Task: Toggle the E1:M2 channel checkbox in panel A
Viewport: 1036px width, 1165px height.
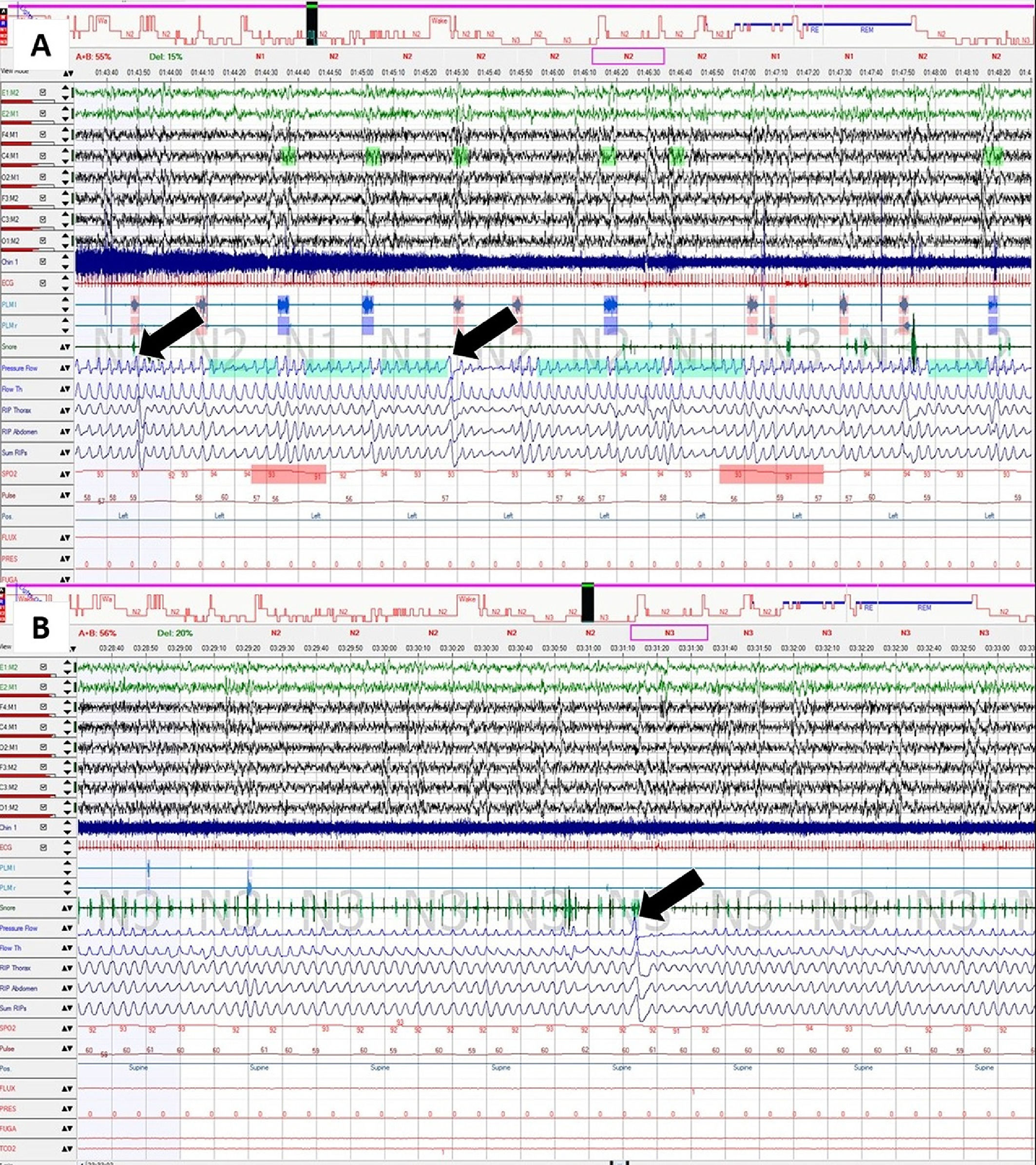Action: [43, 92]
